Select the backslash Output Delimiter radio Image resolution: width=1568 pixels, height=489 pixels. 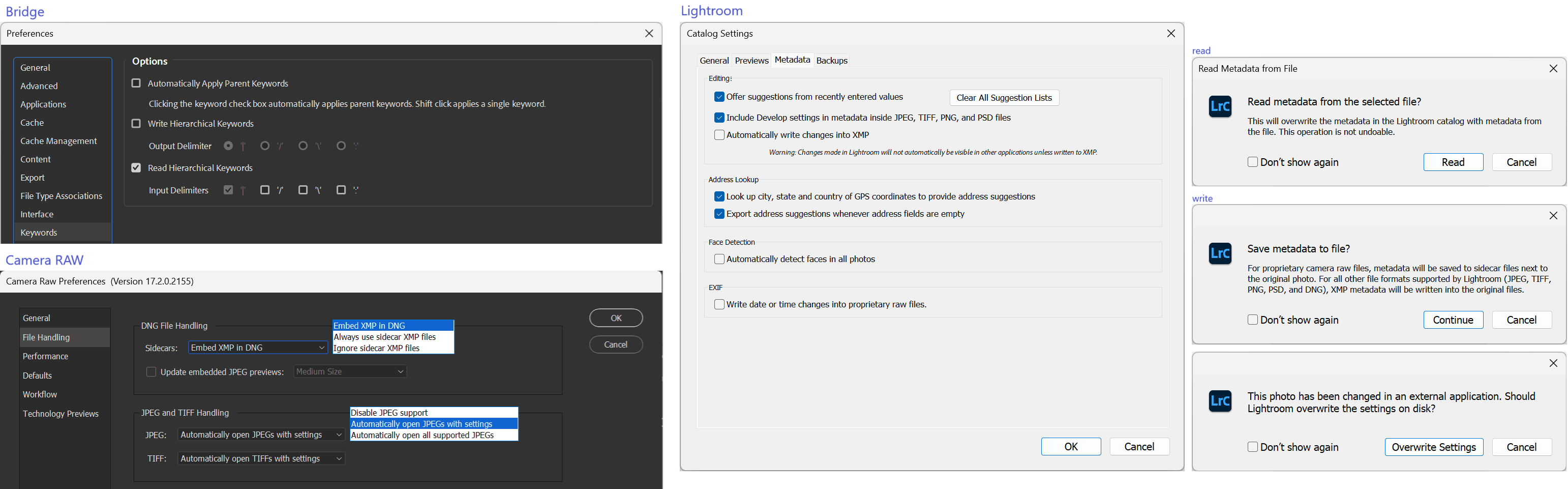point(303,146)
